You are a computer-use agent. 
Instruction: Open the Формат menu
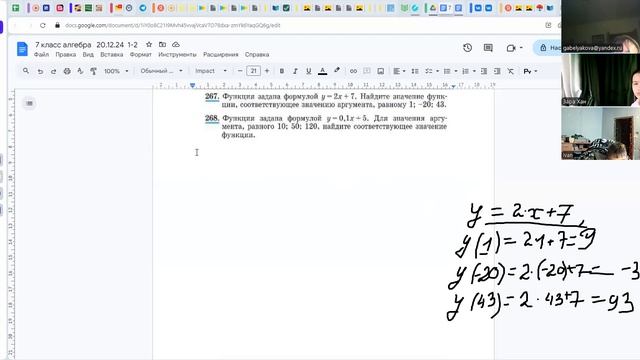(x=140, y=54)
